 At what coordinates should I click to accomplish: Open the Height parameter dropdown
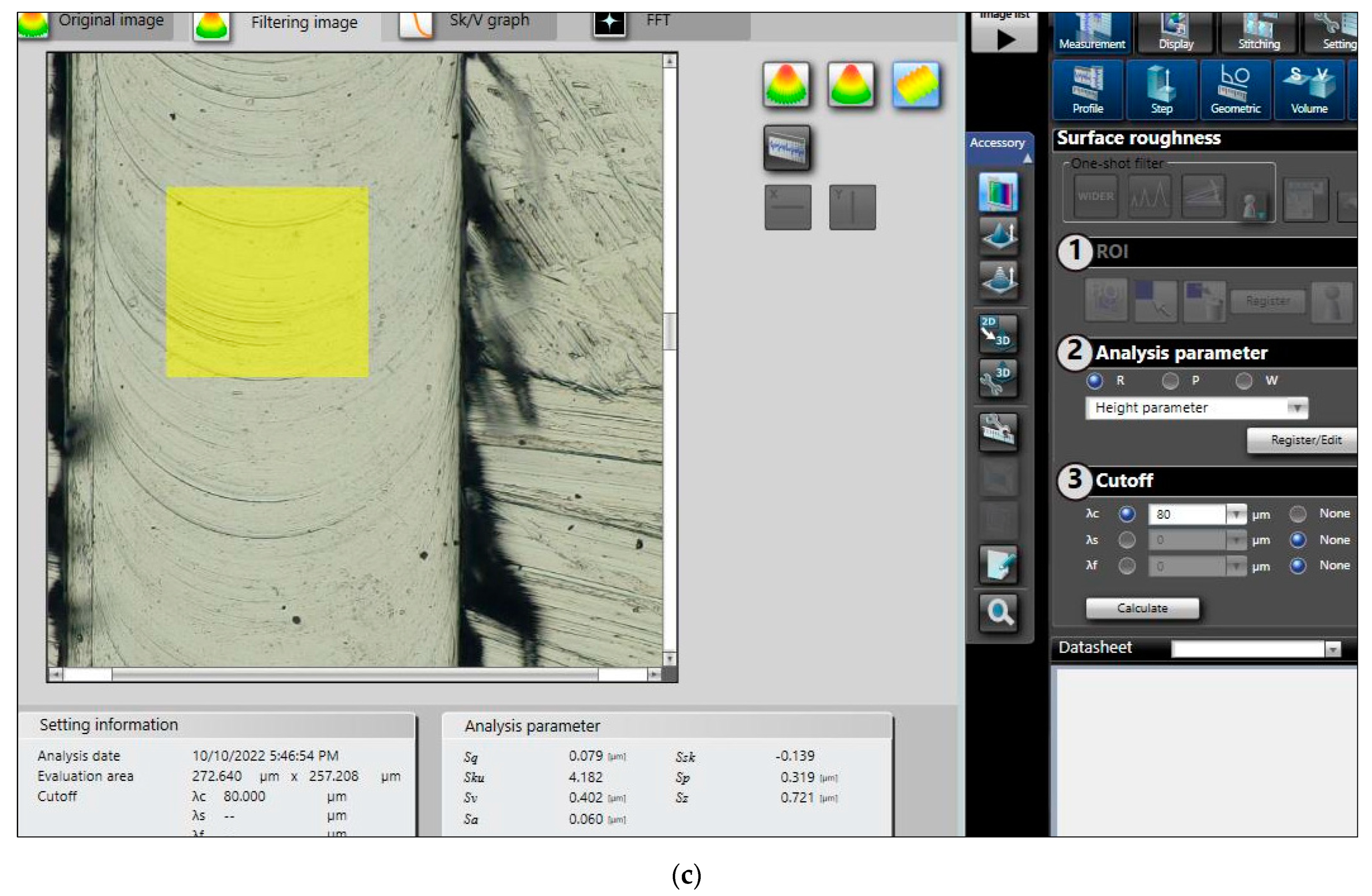pyautogui.click(x=1296, y=408)
